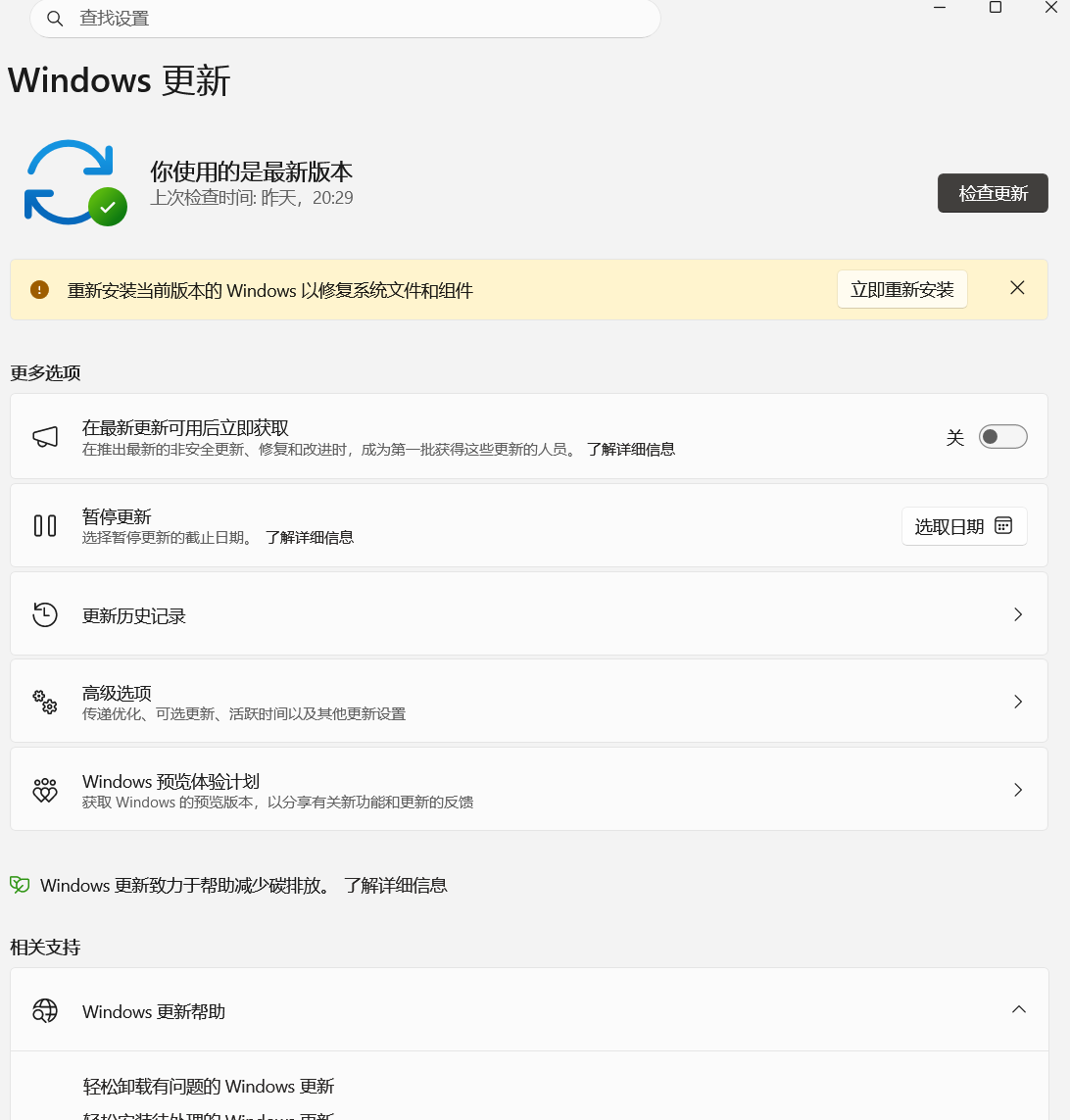1070x1120 pixels.
Task: Open 了解详细信息 link under 在最新更新可用后立即获取
Action: coord(631,450)
